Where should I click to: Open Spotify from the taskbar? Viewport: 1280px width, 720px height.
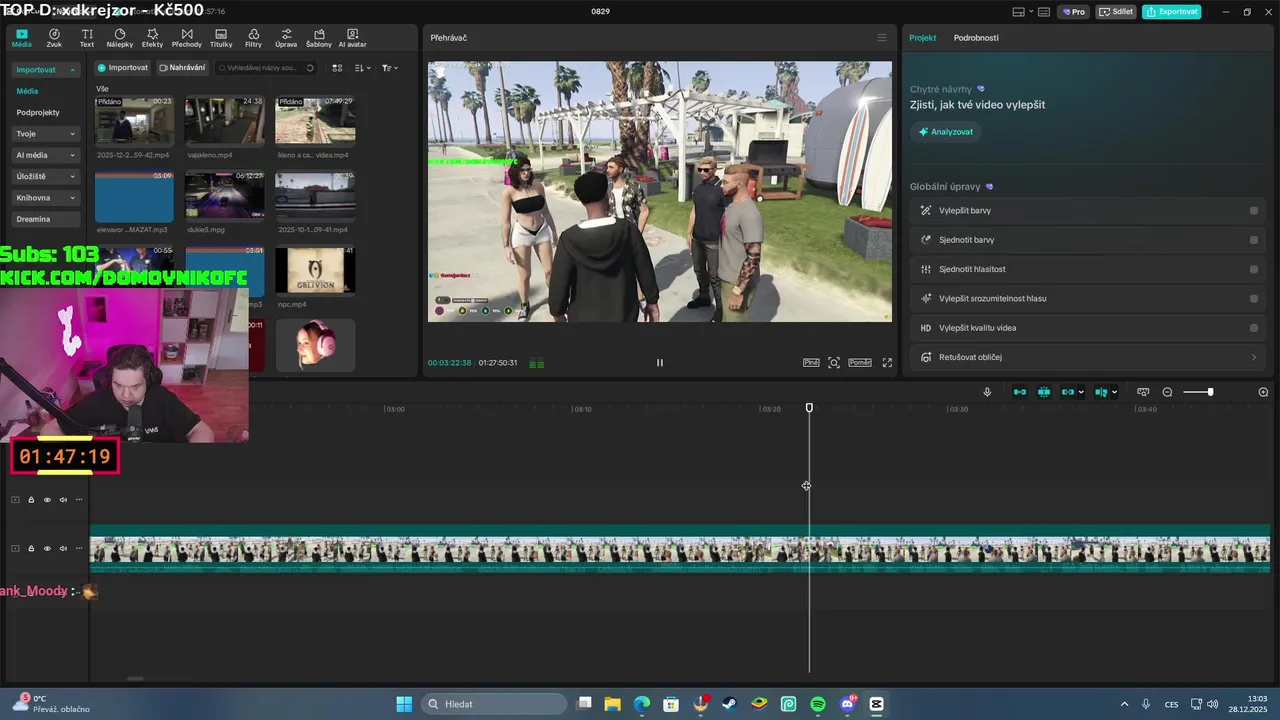(x=818, y=704)
